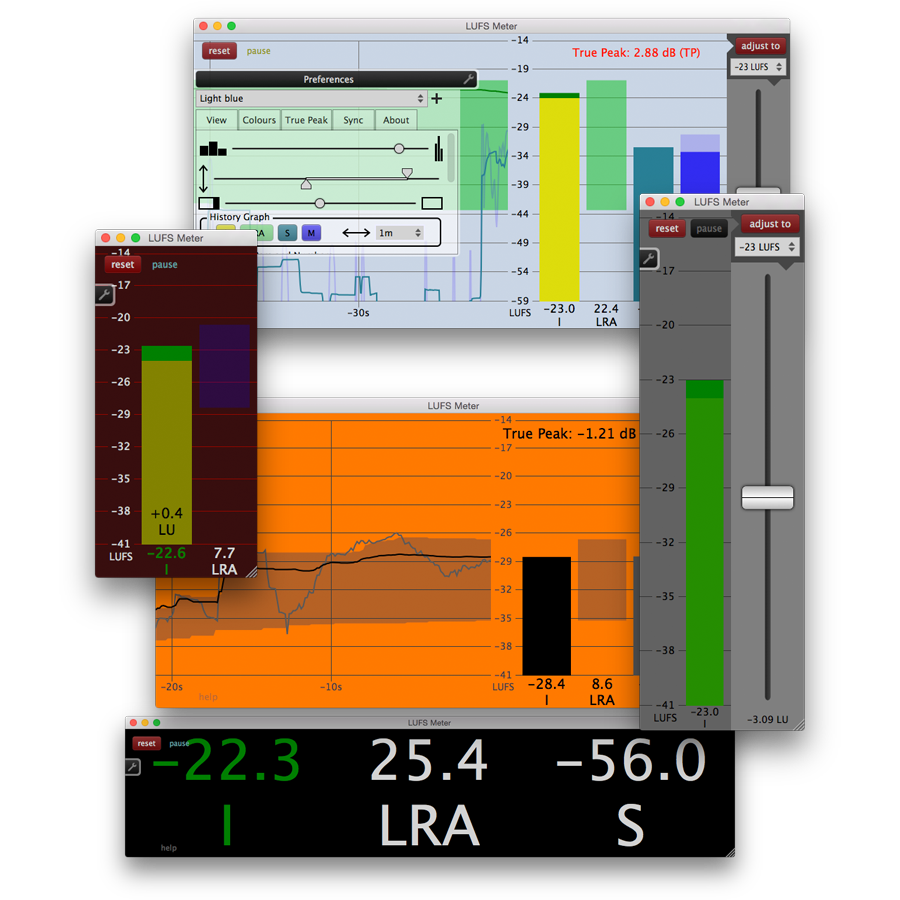Click the wide bars icon left of the top slider
The image size is (900, 900).
[213, 149]
